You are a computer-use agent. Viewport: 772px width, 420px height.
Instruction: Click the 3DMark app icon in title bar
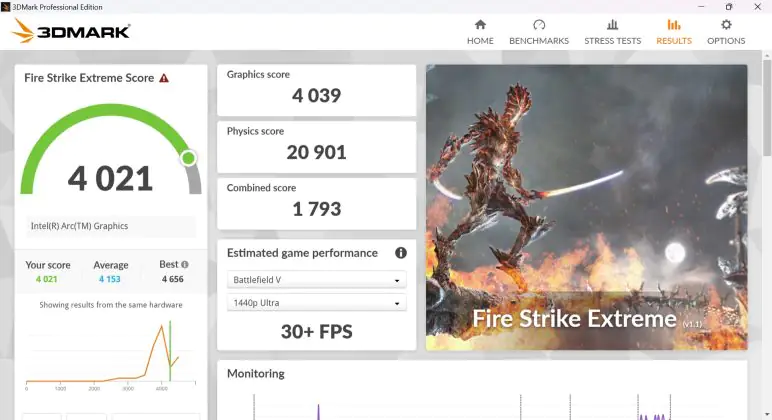[5, 7]
